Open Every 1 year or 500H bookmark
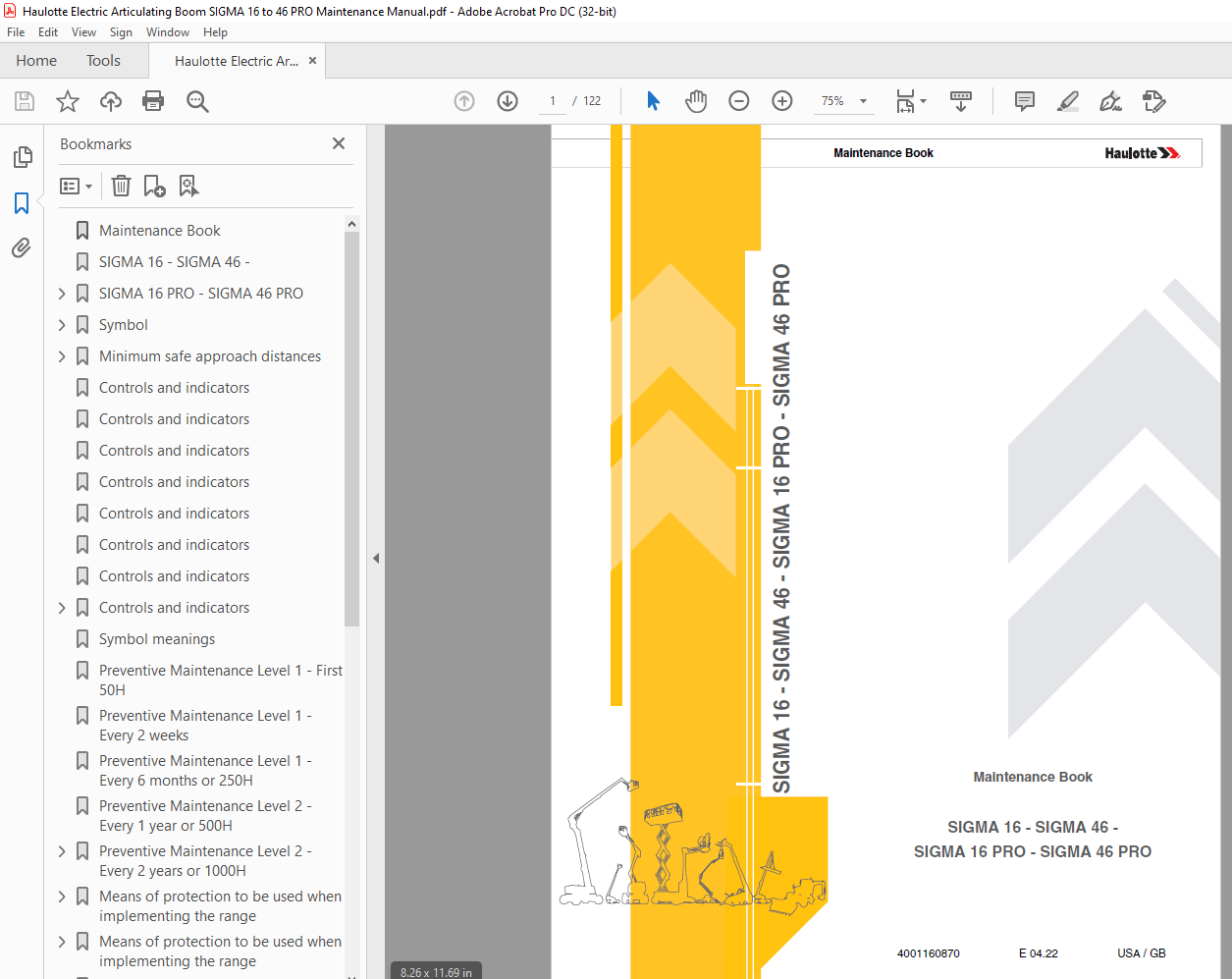Viewport: 1232px width, 979px height. (205, 816)
